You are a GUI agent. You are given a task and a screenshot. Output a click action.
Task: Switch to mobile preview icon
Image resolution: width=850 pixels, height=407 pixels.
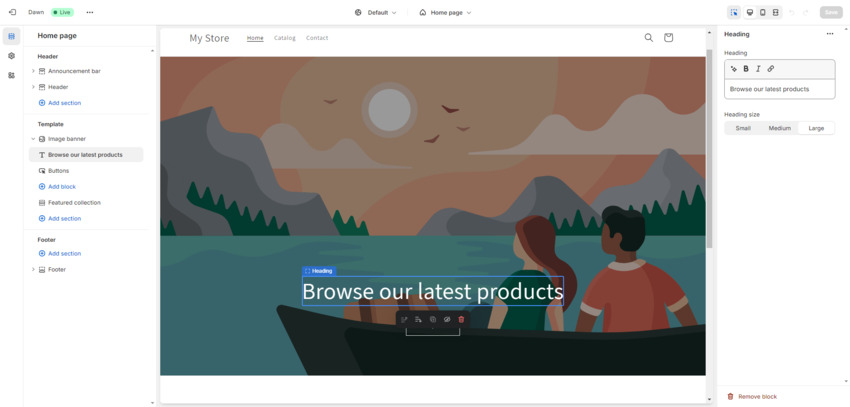click(x=763, y=12)
